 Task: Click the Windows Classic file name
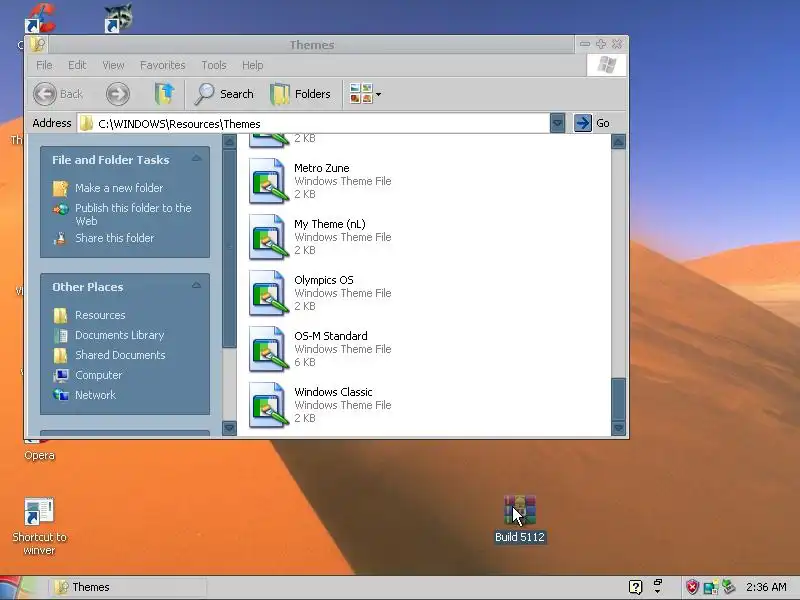pyautogui.click(x=333, y=392)
